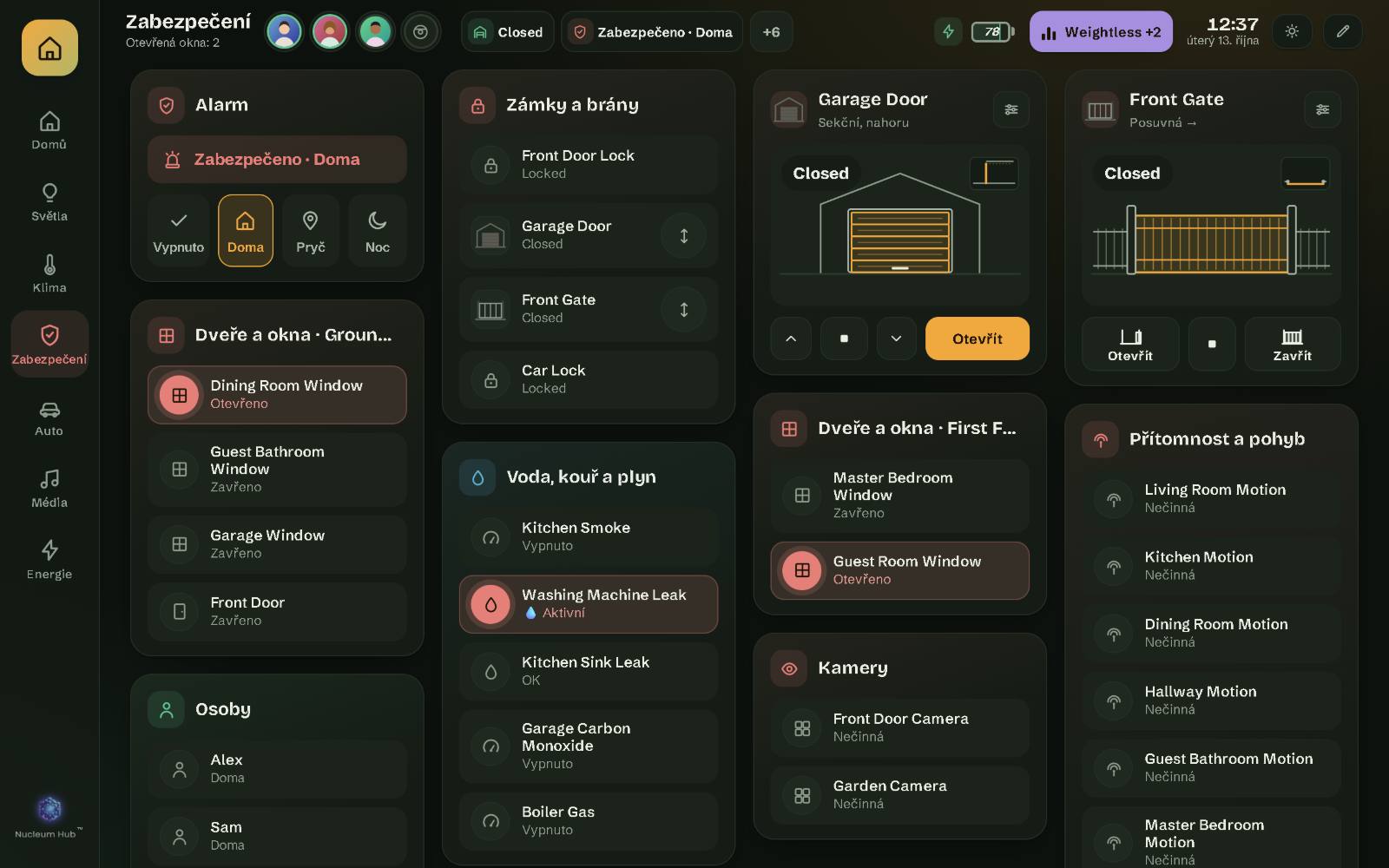Set alarm mode to Noc
The image size is (1389, 868).
[x=378, y=230]
